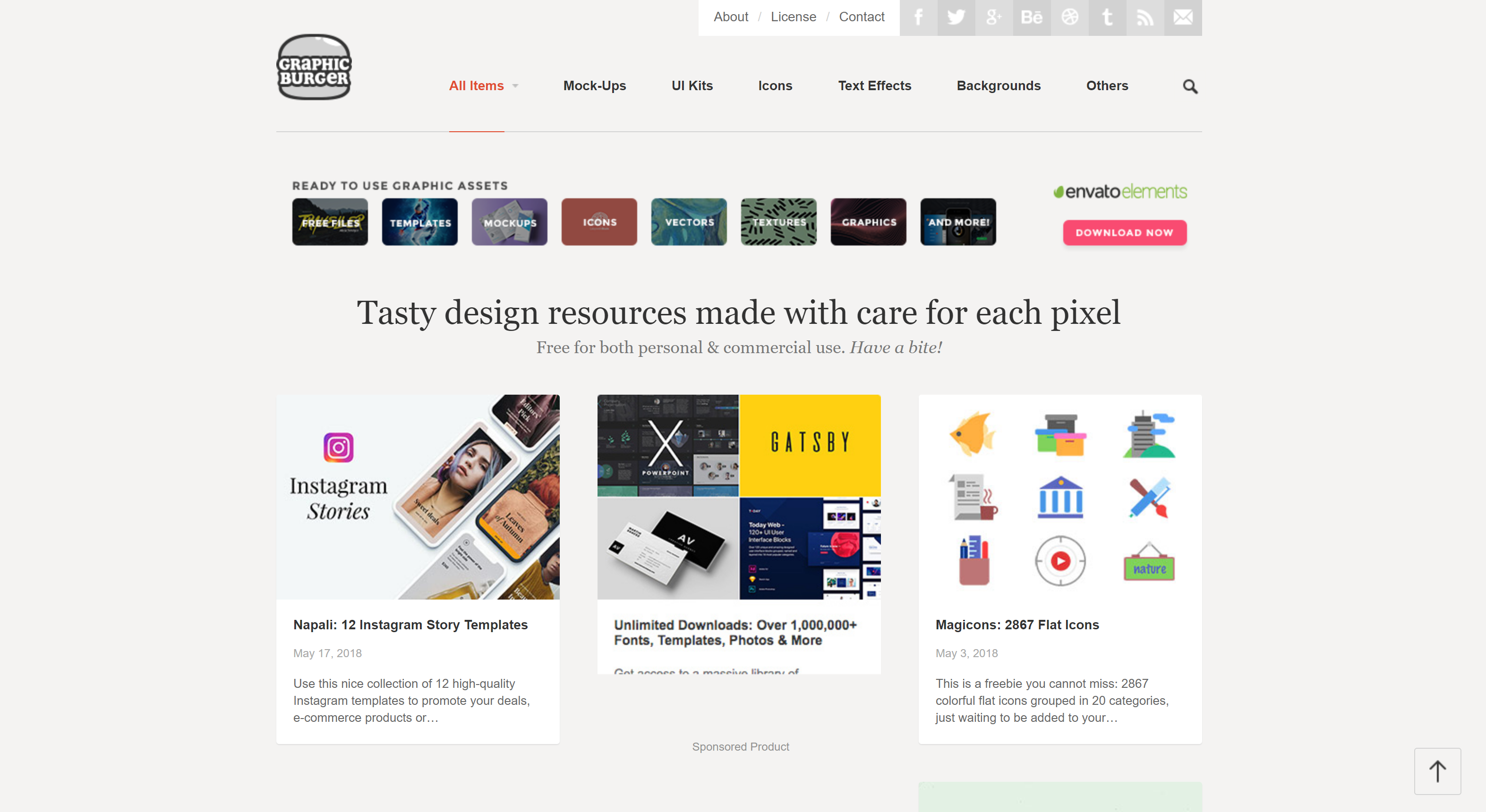The width and height of the screenshot is (1486, 812).
Task: Open the Magicons flat icons preview image
Action: 1059,497
